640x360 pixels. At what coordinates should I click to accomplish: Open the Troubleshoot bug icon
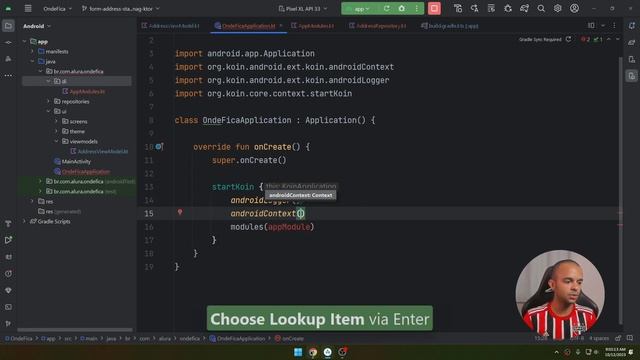(x=508, y=8)
